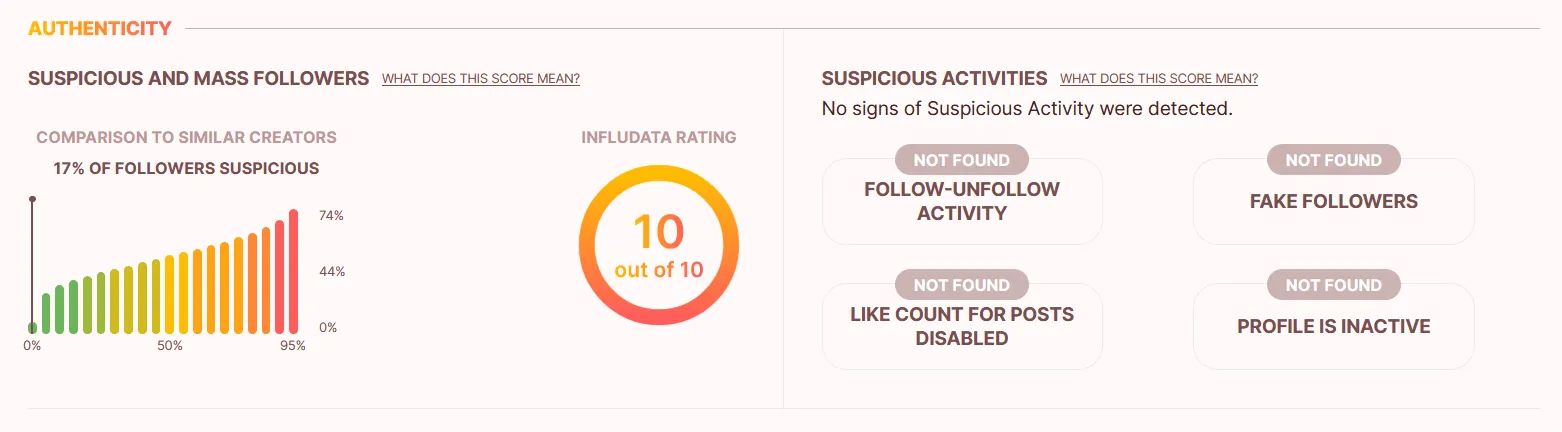Click the Not Found badge above Fake Followers
This screenshot has height=432, width=1562.
[x=1333, y=160]
